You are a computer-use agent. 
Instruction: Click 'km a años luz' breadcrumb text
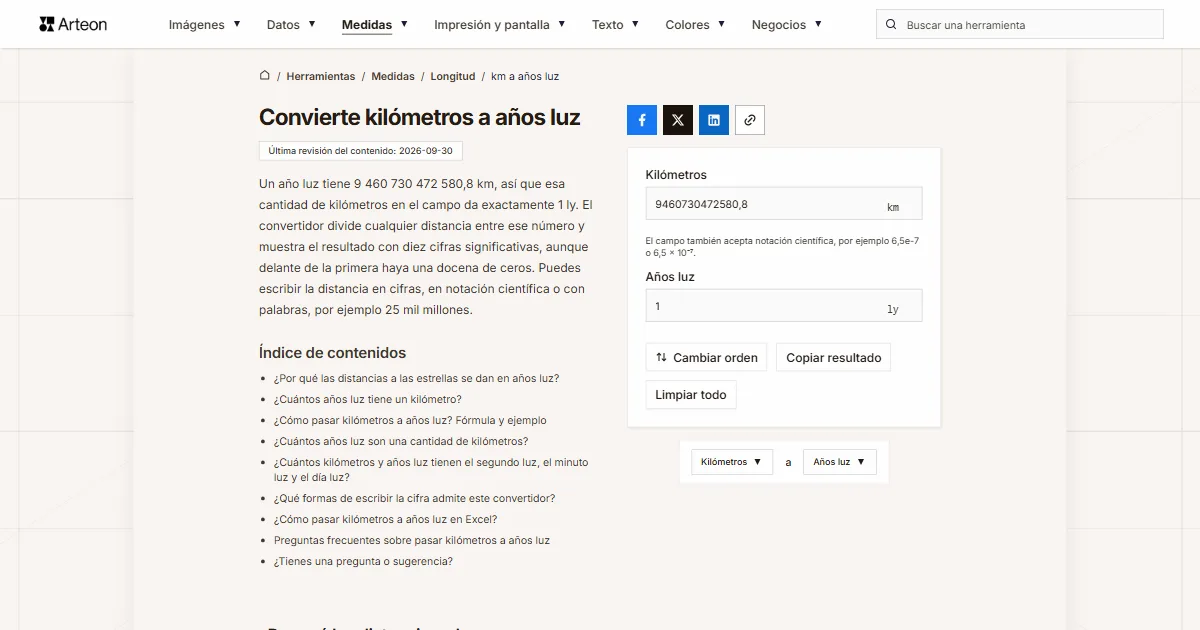coord(525,76)
